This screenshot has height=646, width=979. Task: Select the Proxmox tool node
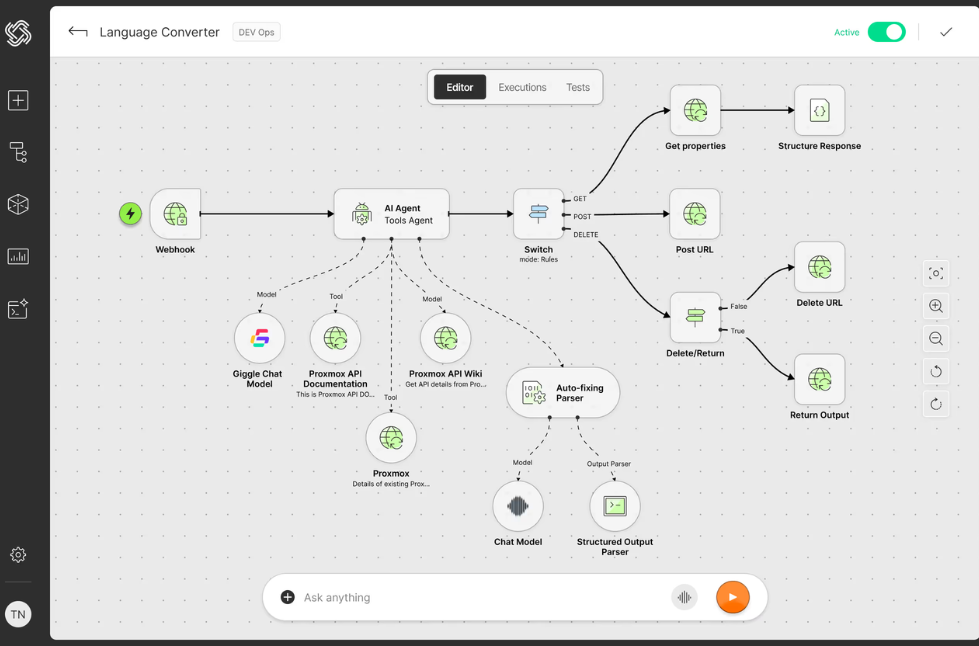391,438
